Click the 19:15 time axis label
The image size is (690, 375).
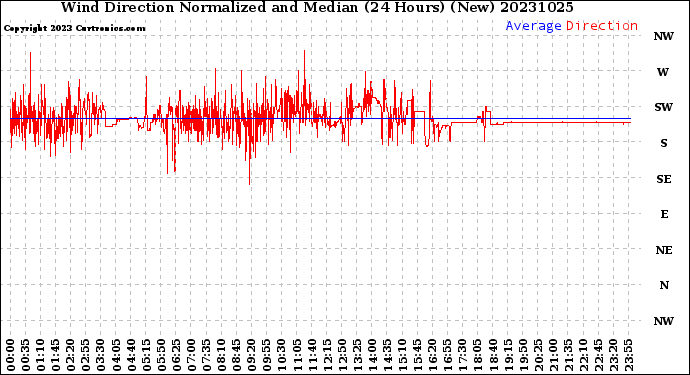click(507, 355)
